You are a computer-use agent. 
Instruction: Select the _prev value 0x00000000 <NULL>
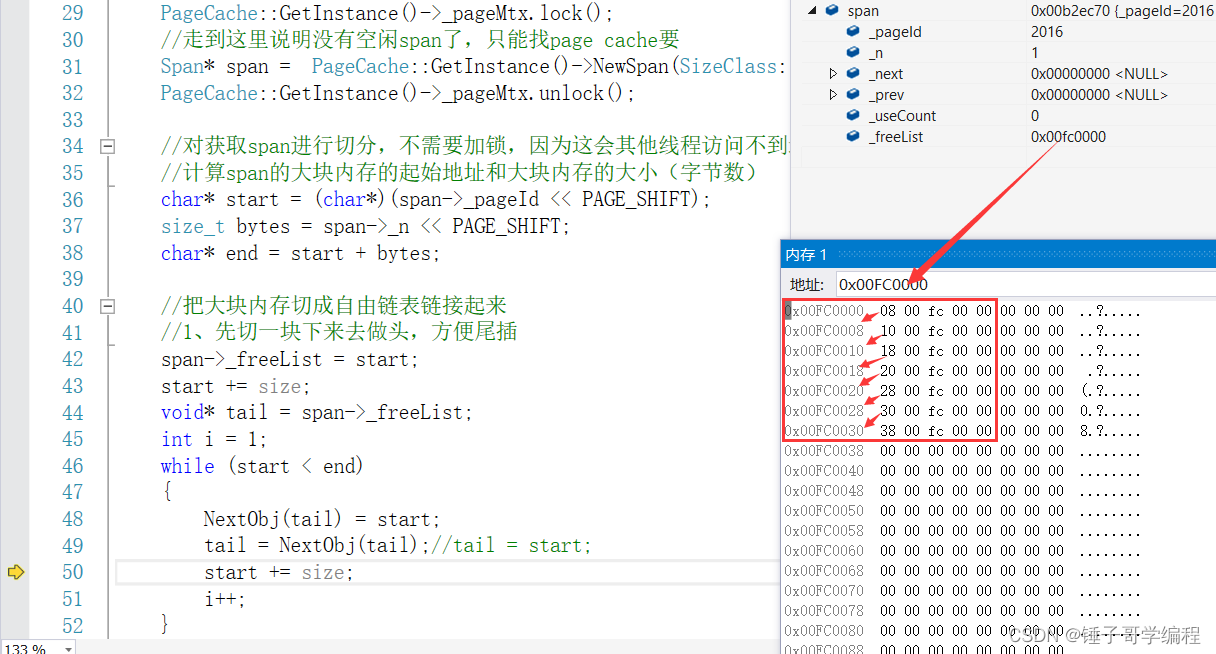1099,95
